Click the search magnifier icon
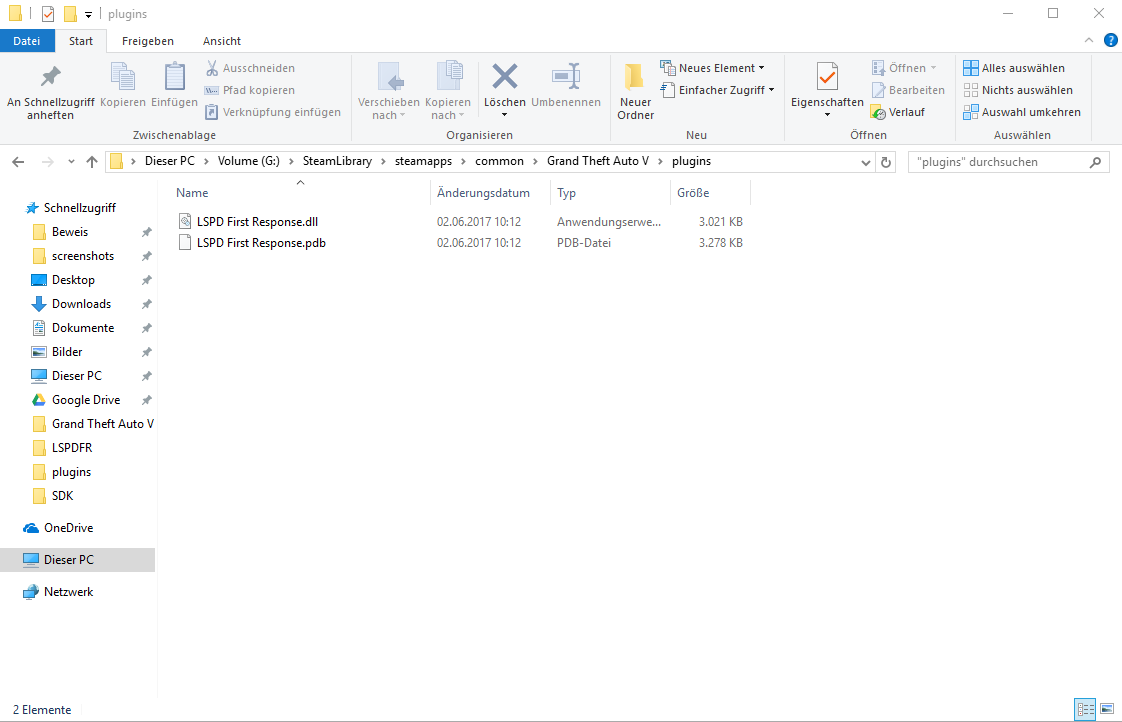Image resolution: width=1122 pixels, height=722 pixels. (1095, 162)
